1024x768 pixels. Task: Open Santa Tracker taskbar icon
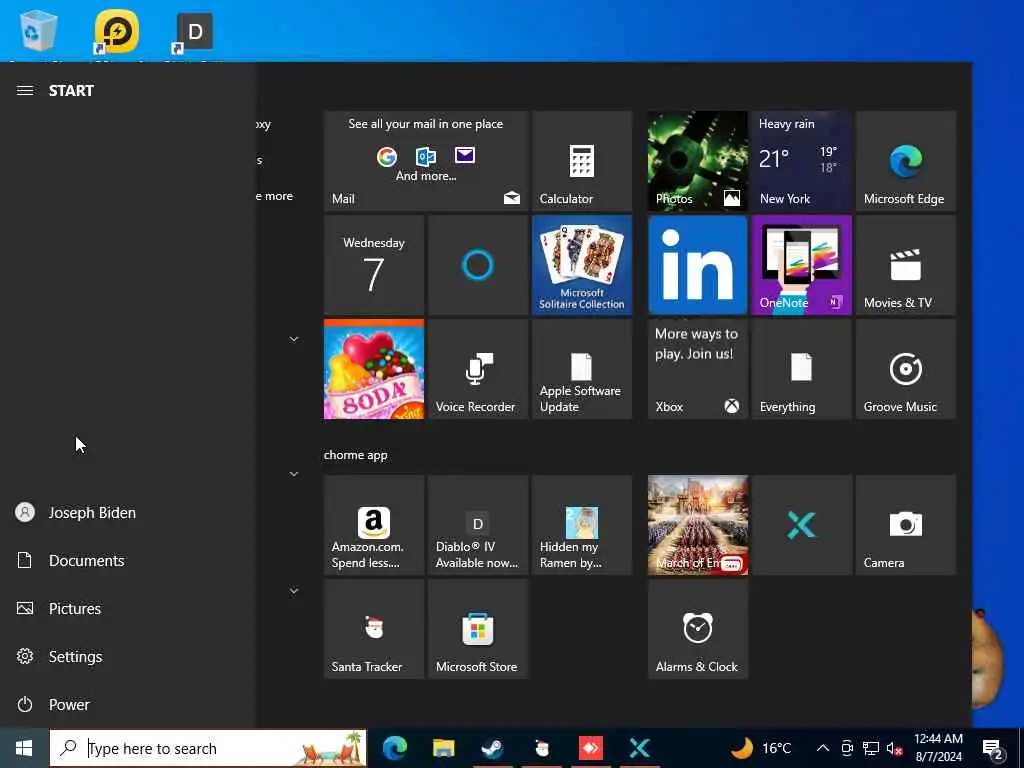[x=541, y=748]
